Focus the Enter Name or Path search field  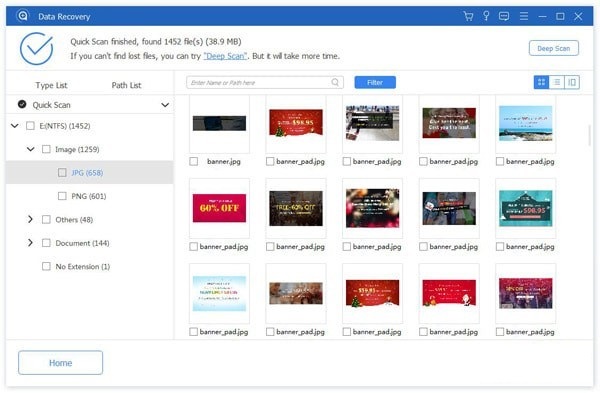coord(265,82)
